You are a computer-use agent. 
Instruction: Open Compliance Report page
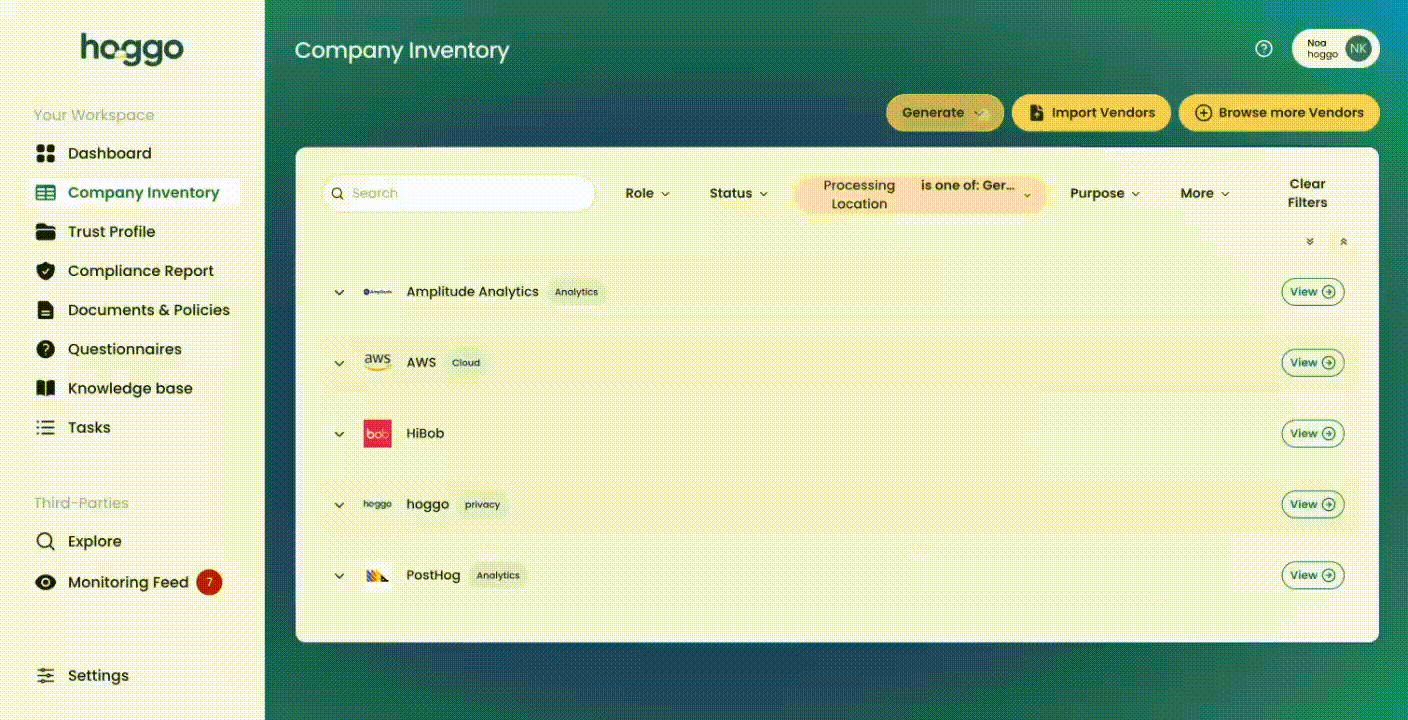pos(140,271)
